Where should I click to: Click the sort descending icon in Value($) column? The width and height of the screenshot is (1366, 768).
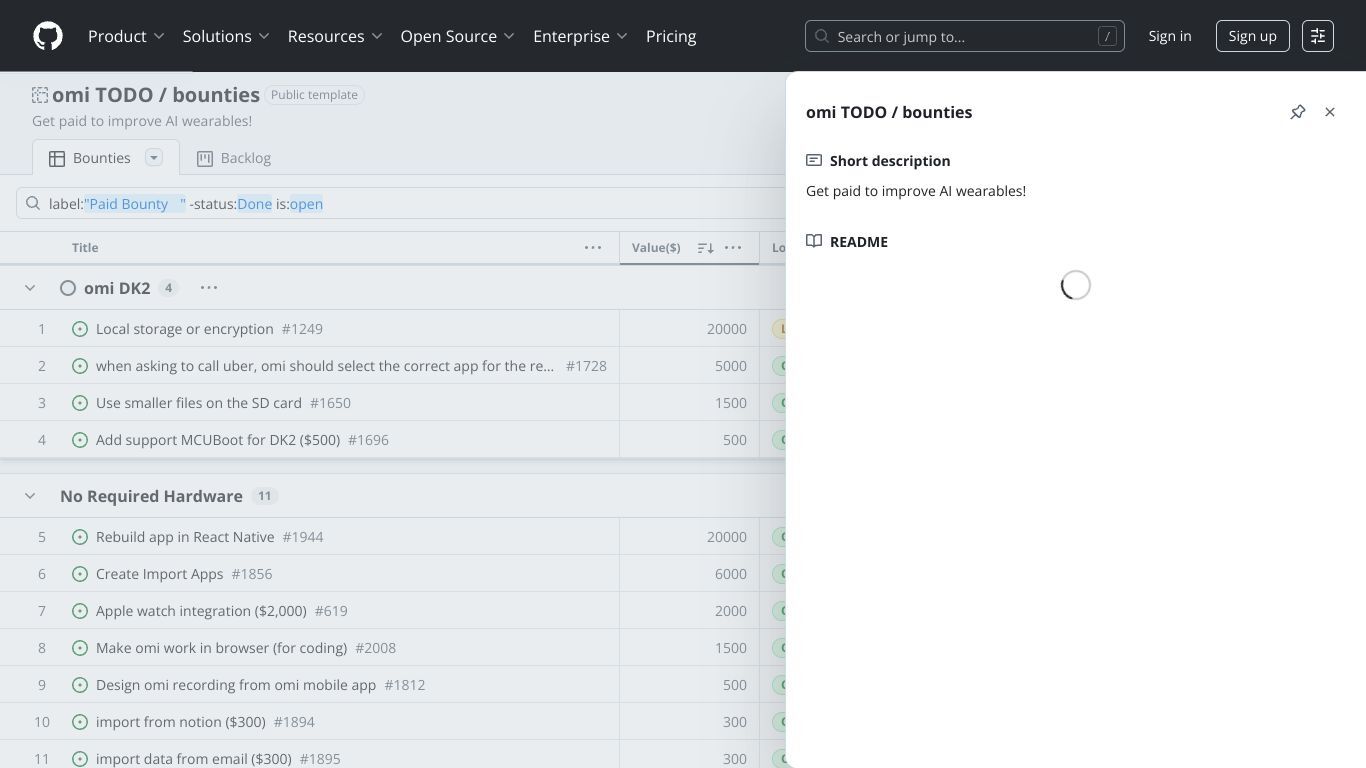tap(705, 248)
